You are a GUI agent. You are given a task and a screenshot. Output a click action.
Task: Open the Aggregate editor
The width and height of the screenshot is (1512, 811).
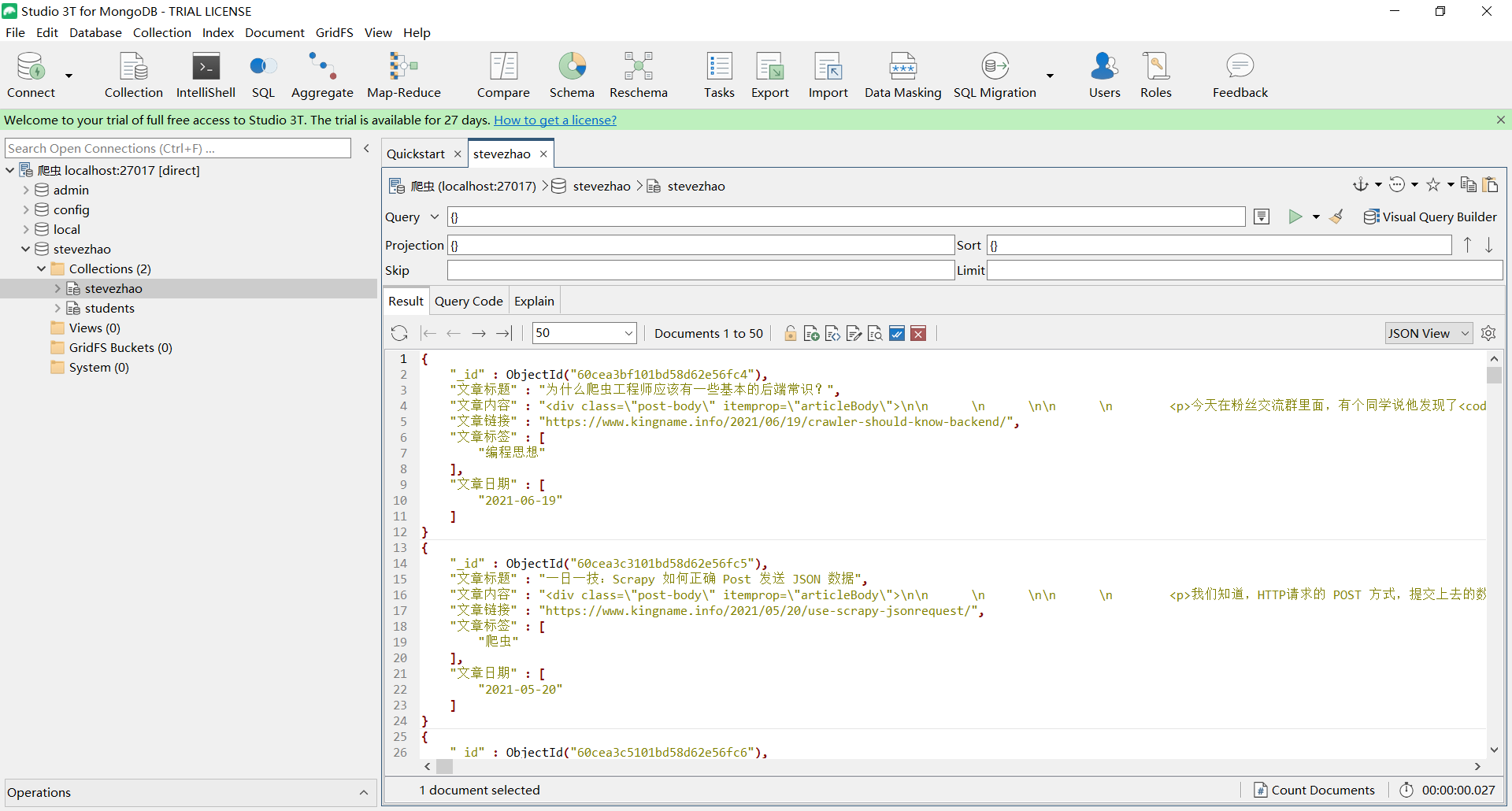[x=322, y=75]
